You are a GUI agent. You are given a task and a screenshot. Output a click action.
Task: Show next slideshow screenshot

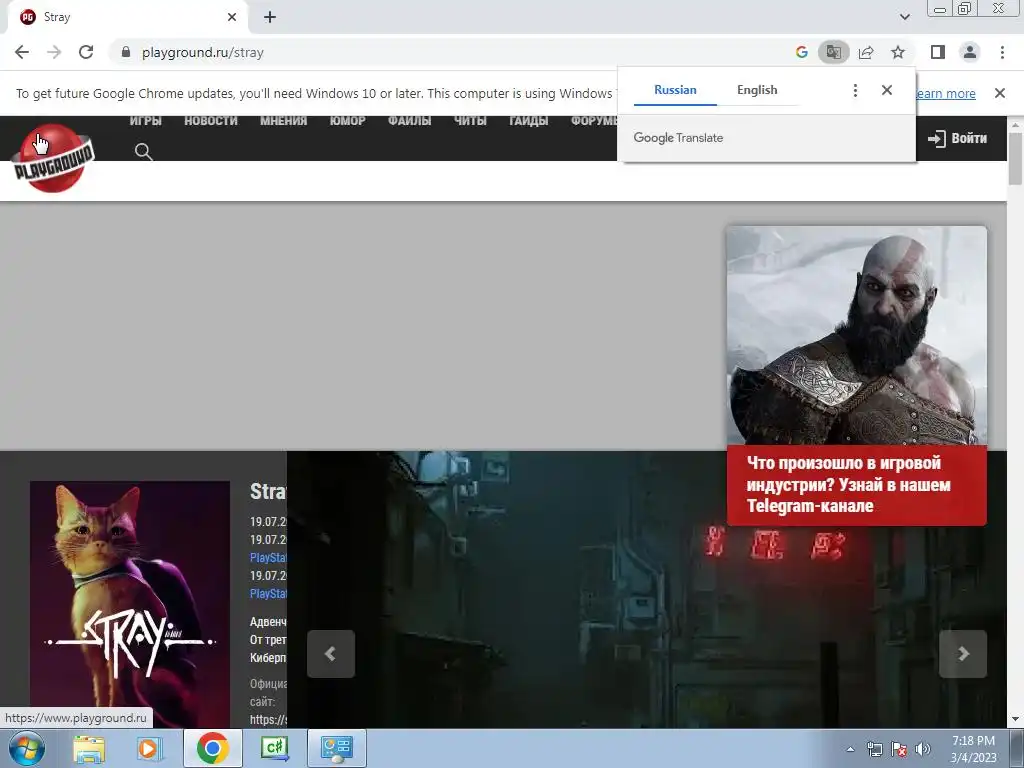963,654
